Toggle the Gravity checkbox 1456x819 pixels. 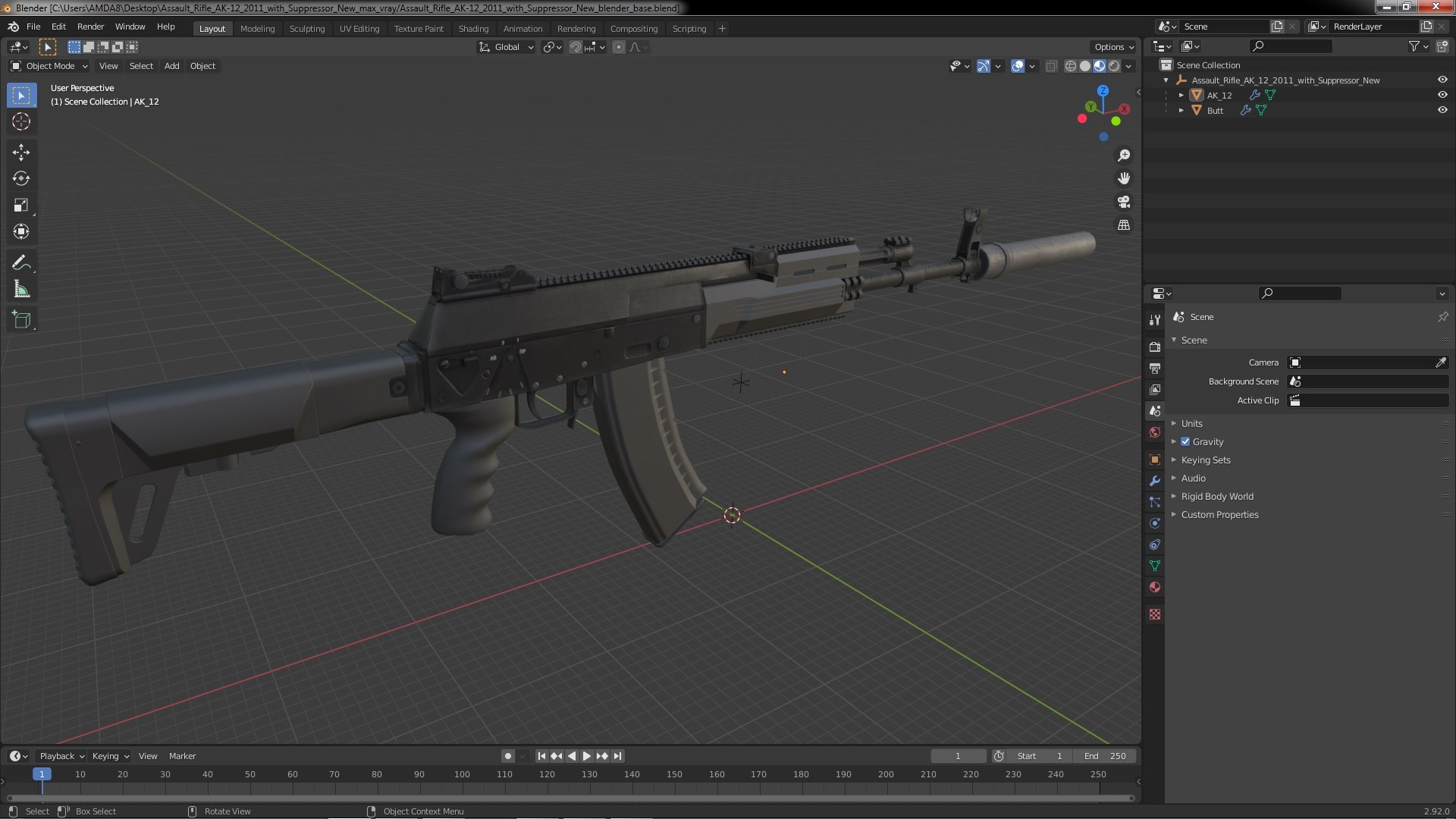click(x=1185, y=441)
